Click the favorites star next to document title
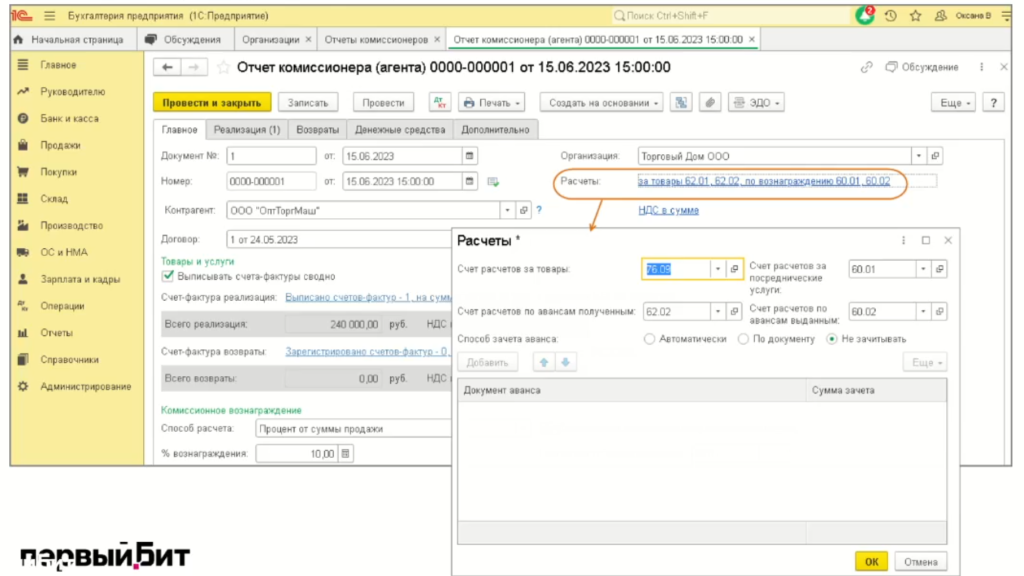Image resolution: width=1024 pixels, height=576 pixels. tap(223, 67)
